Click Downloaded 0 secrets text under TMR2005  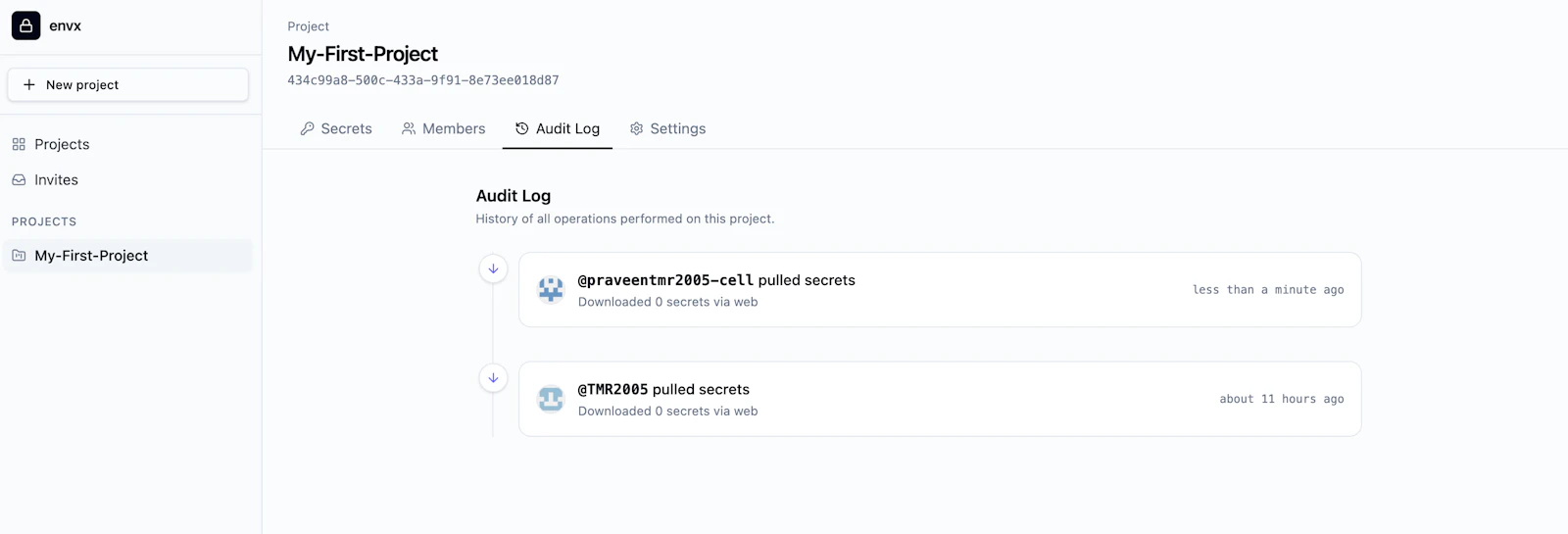coord(668,412)
